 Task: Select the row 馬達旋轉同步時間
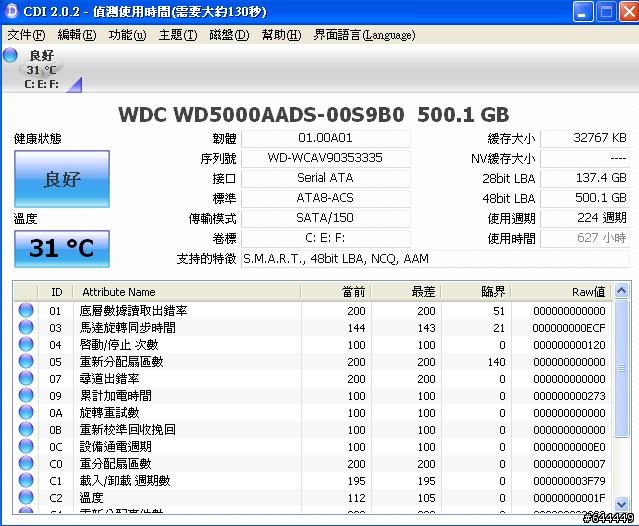click(313, 328)
